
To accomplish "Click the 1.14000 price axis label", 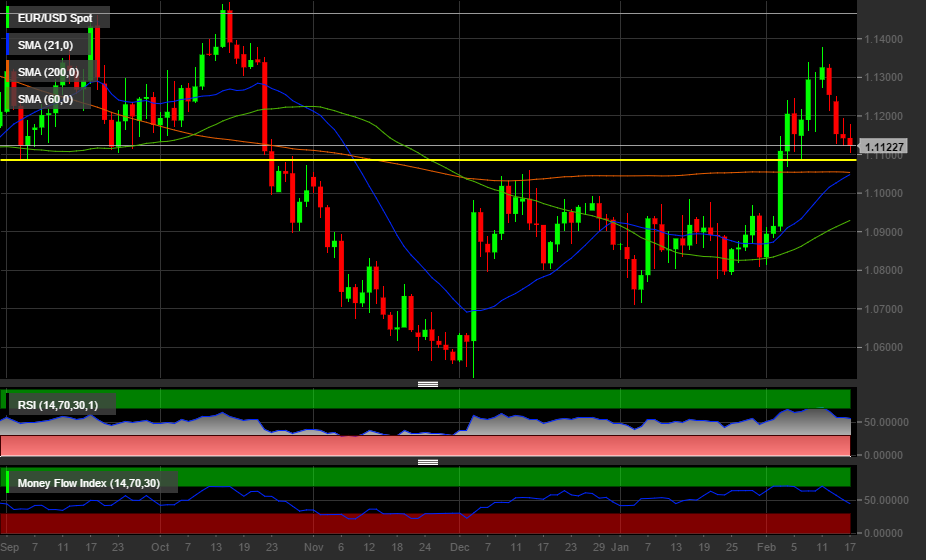I will pyautogui.click(x=884, y=39).
